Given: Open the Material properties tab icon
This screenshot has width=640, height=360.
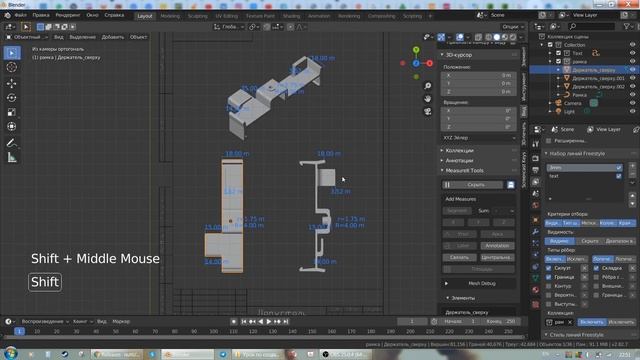Looking at the screenshot, I should pos(536,290).
